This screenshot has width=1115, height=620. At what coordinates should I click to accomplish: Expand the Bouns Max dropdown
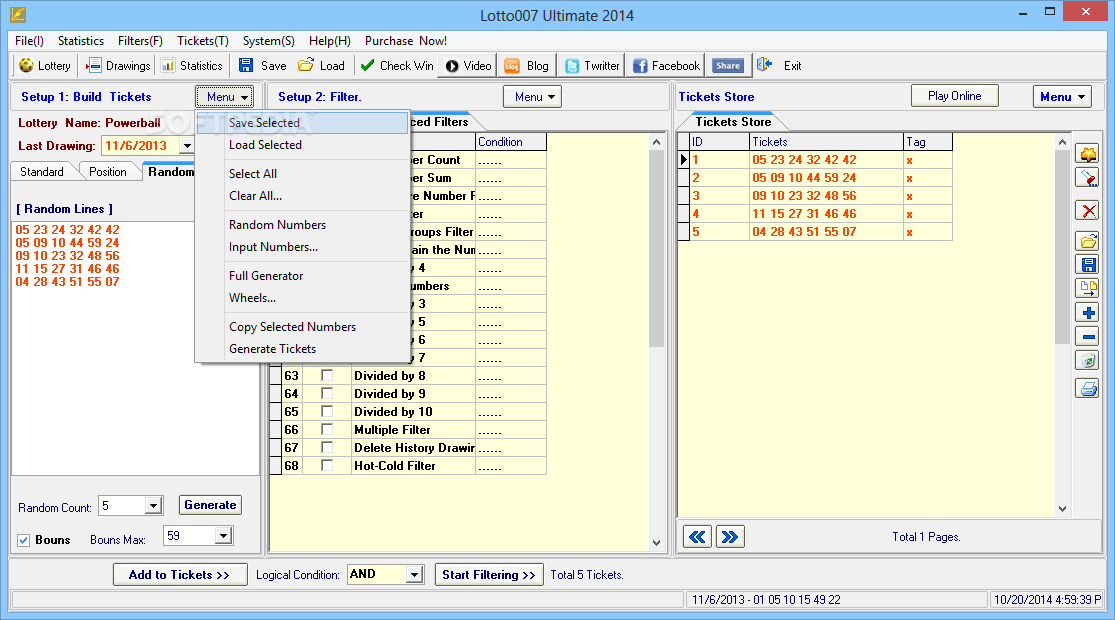click(x=223, y=536)
